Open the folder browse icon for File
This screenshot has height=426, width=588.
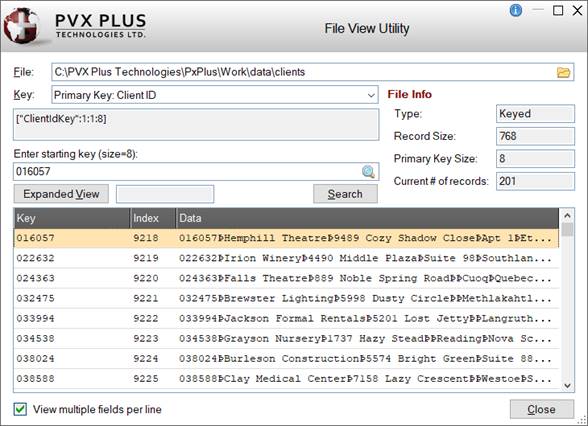click(563, 72)
